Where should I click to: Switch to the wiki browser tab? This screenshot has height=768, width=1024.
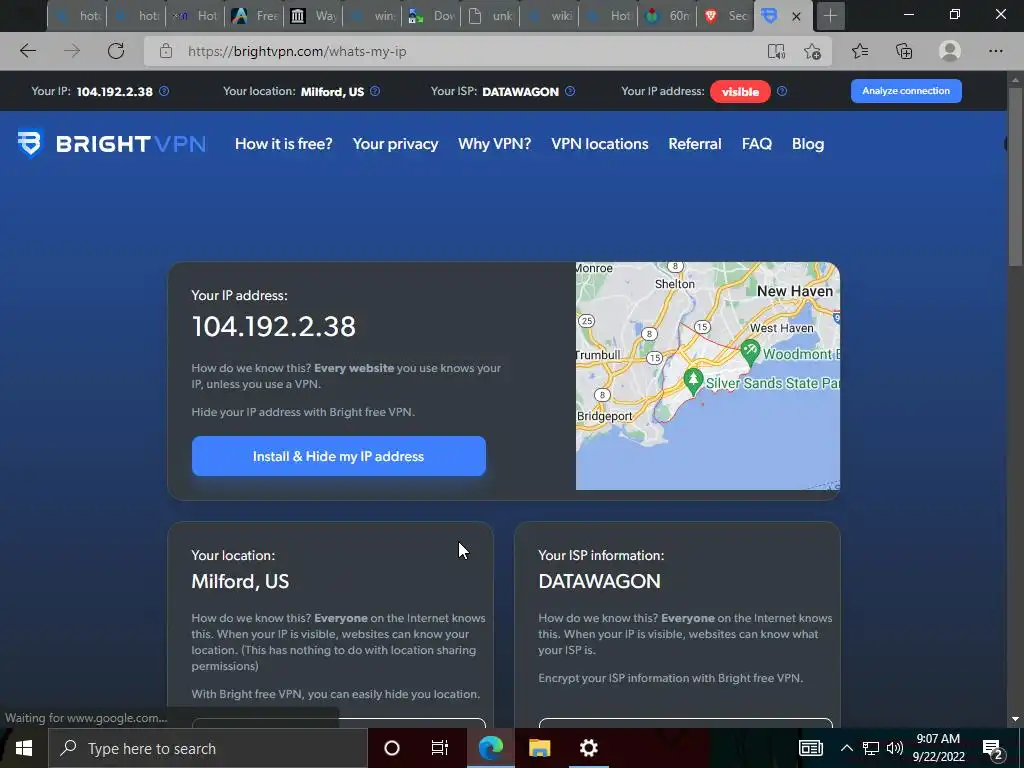point(549,16)
